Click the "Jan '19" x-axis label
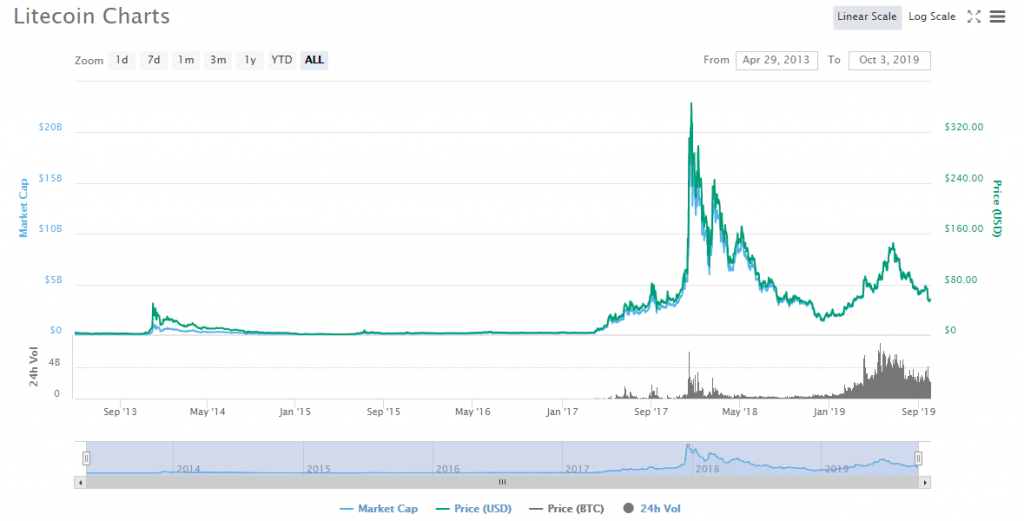Image resolution: width=1024 pixels, height=521 pixels. click(829, 412)
